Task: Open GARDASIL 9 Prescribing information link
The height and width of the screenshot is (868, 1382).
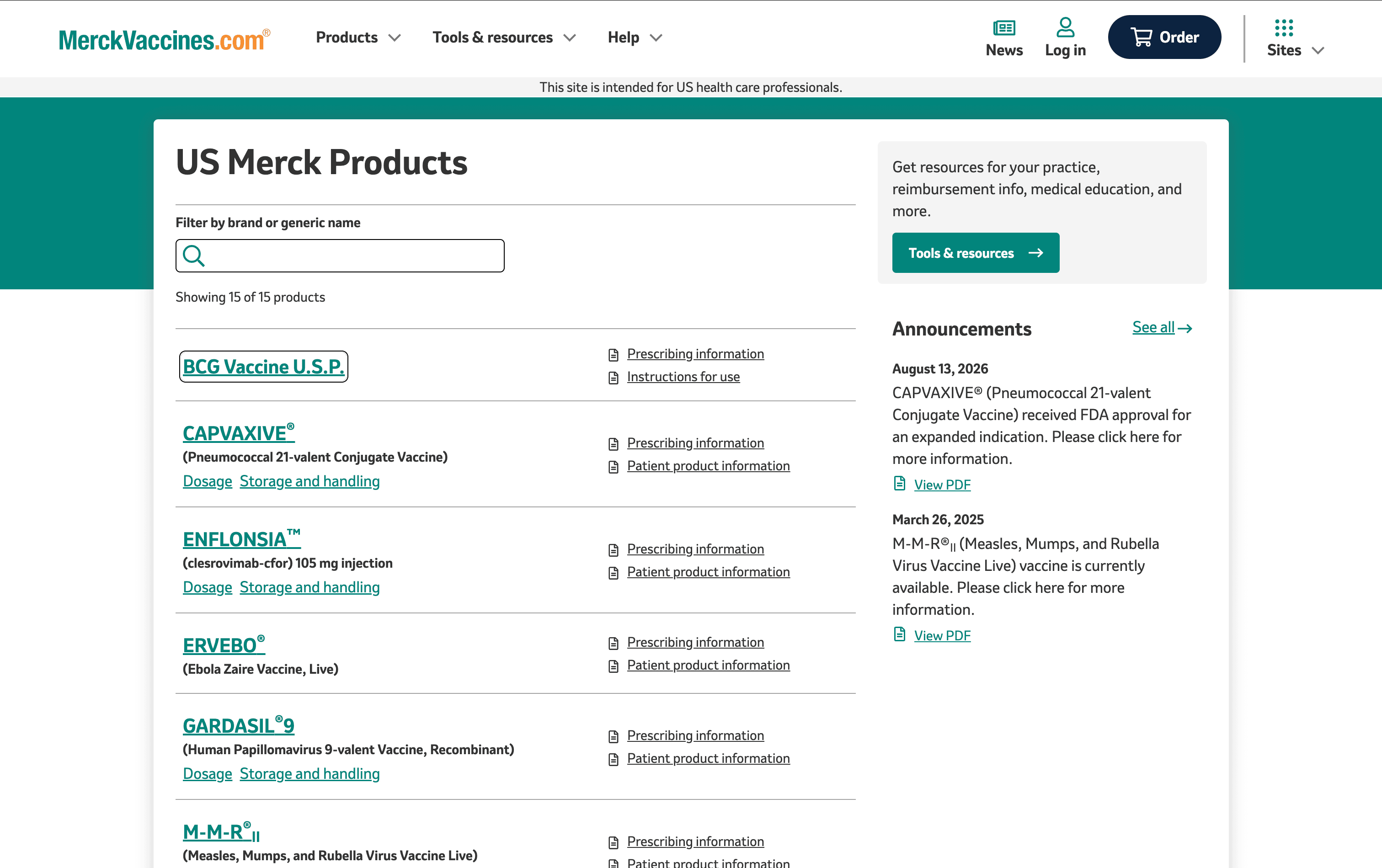Action: [696, 735]
